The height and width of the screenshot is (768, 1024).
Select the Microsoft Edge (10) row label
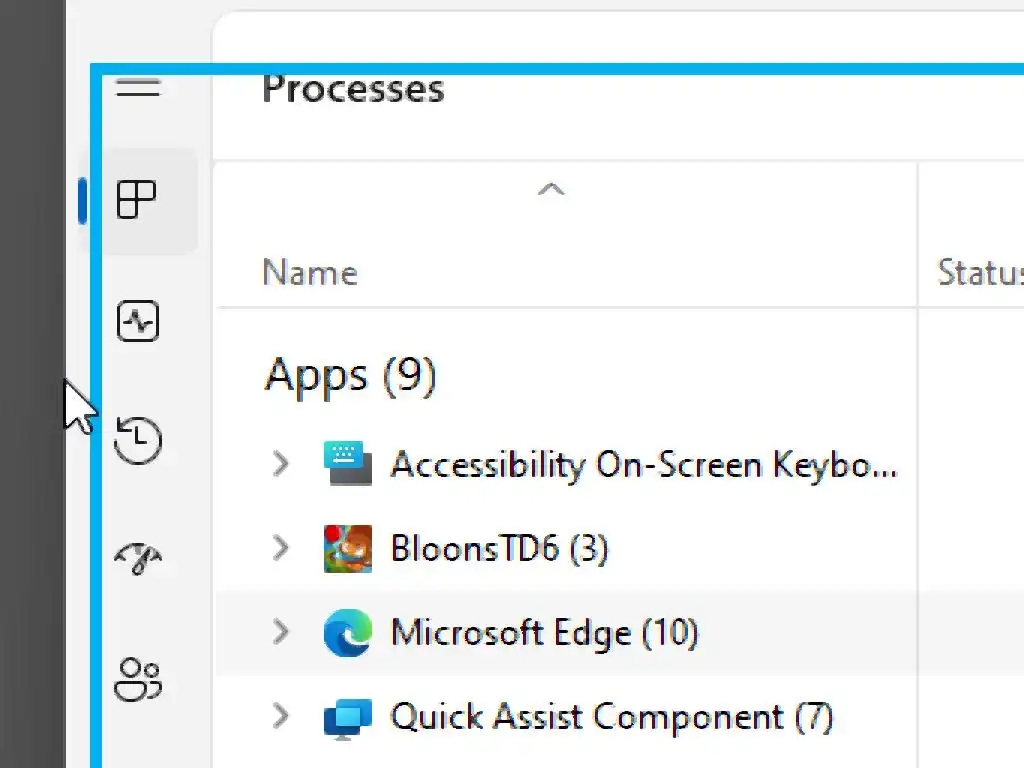(544, 633)
